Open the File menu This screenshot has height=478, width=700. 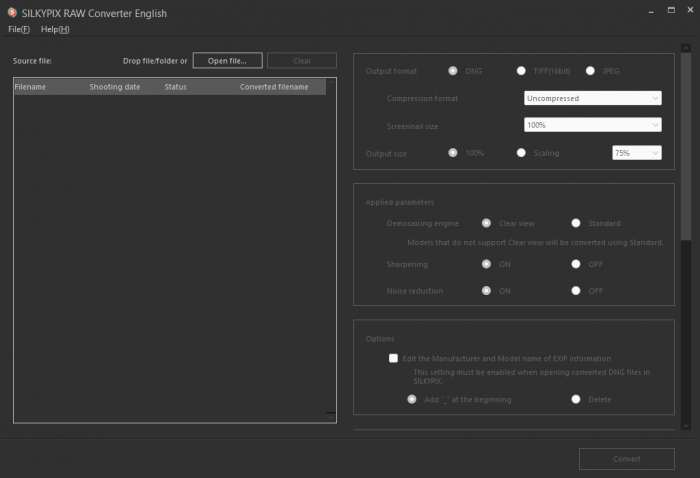tap(19, 30)
